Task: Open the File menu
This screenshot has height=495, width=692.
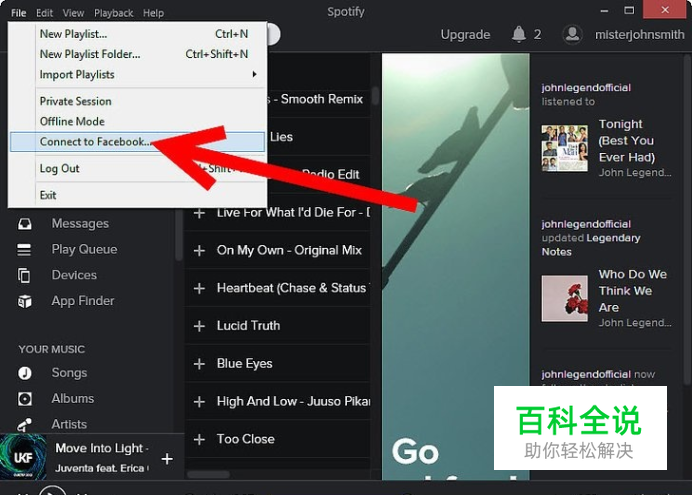Action: pos(18,13)
